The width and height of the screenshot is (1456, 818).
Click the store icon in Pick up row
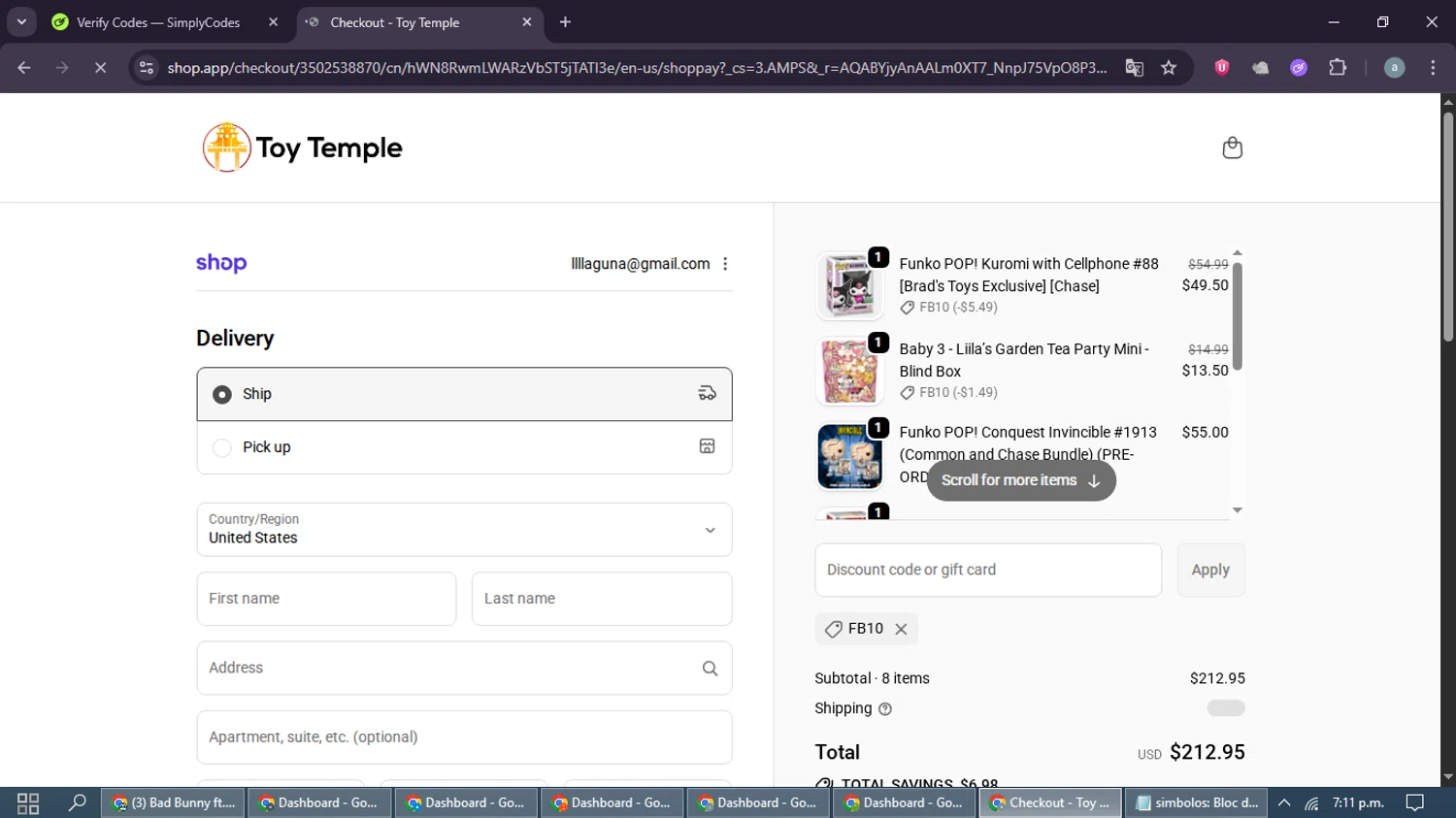point(707,446)
